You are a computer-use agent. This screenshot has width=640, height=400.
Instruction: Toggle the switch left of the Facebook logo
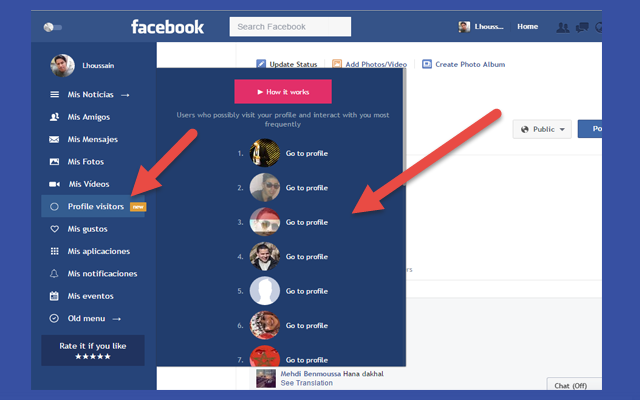pos(53,27)
